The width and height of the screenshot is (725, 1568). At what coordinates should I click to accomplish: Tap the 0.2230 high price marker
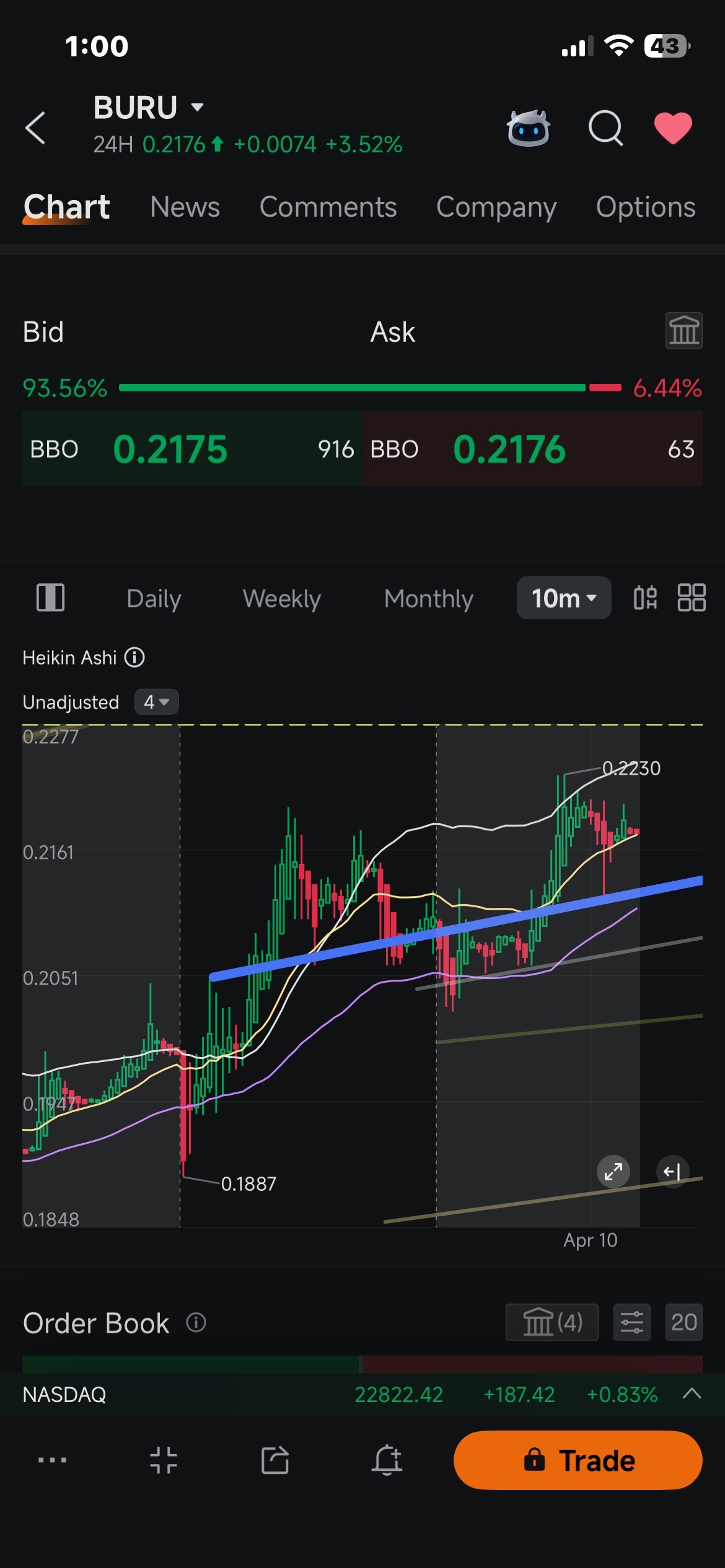coord(631,768)
